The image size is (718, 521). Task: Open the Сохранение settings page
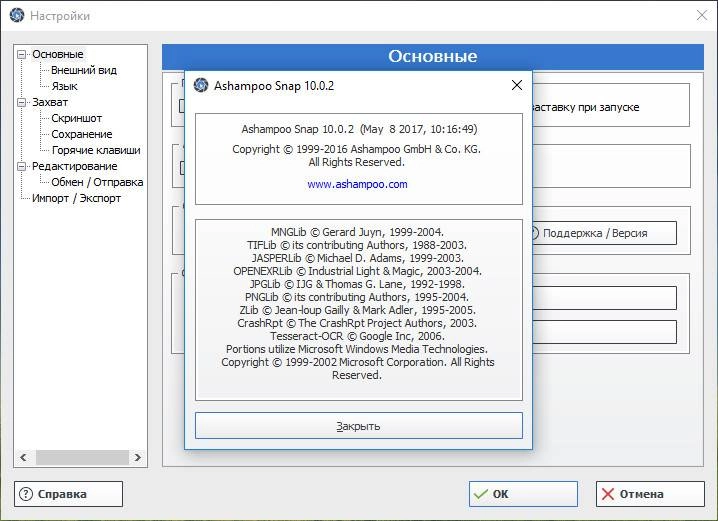(x=82, y=134)
